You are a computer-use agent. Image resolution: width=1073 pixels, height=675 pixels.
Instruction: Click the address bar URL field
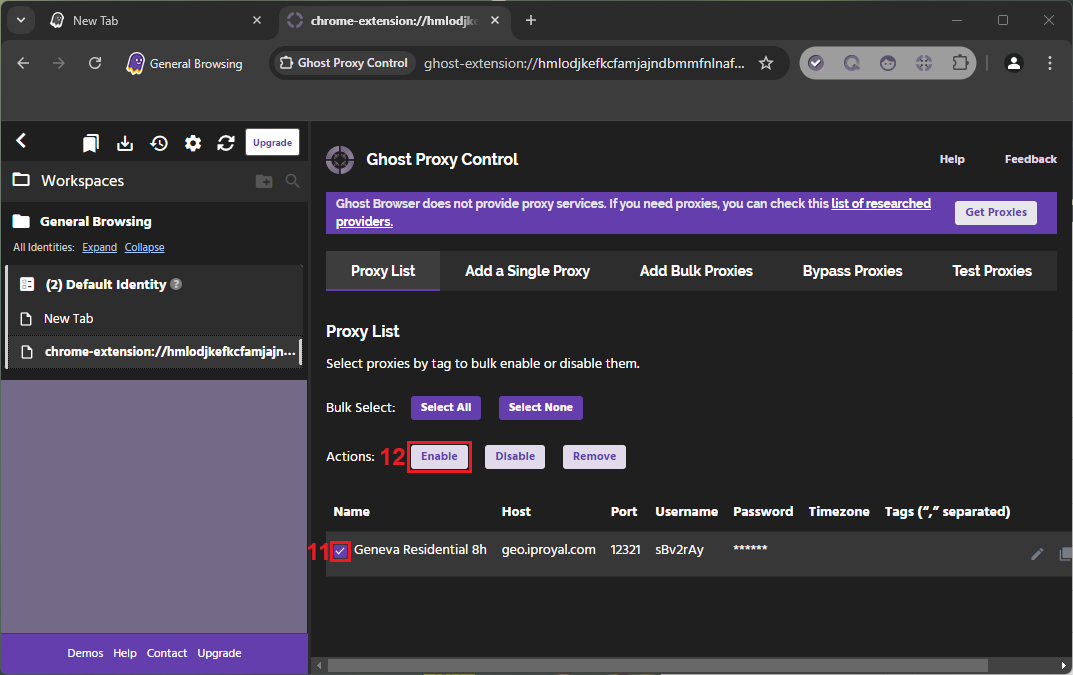click(584, 63)
